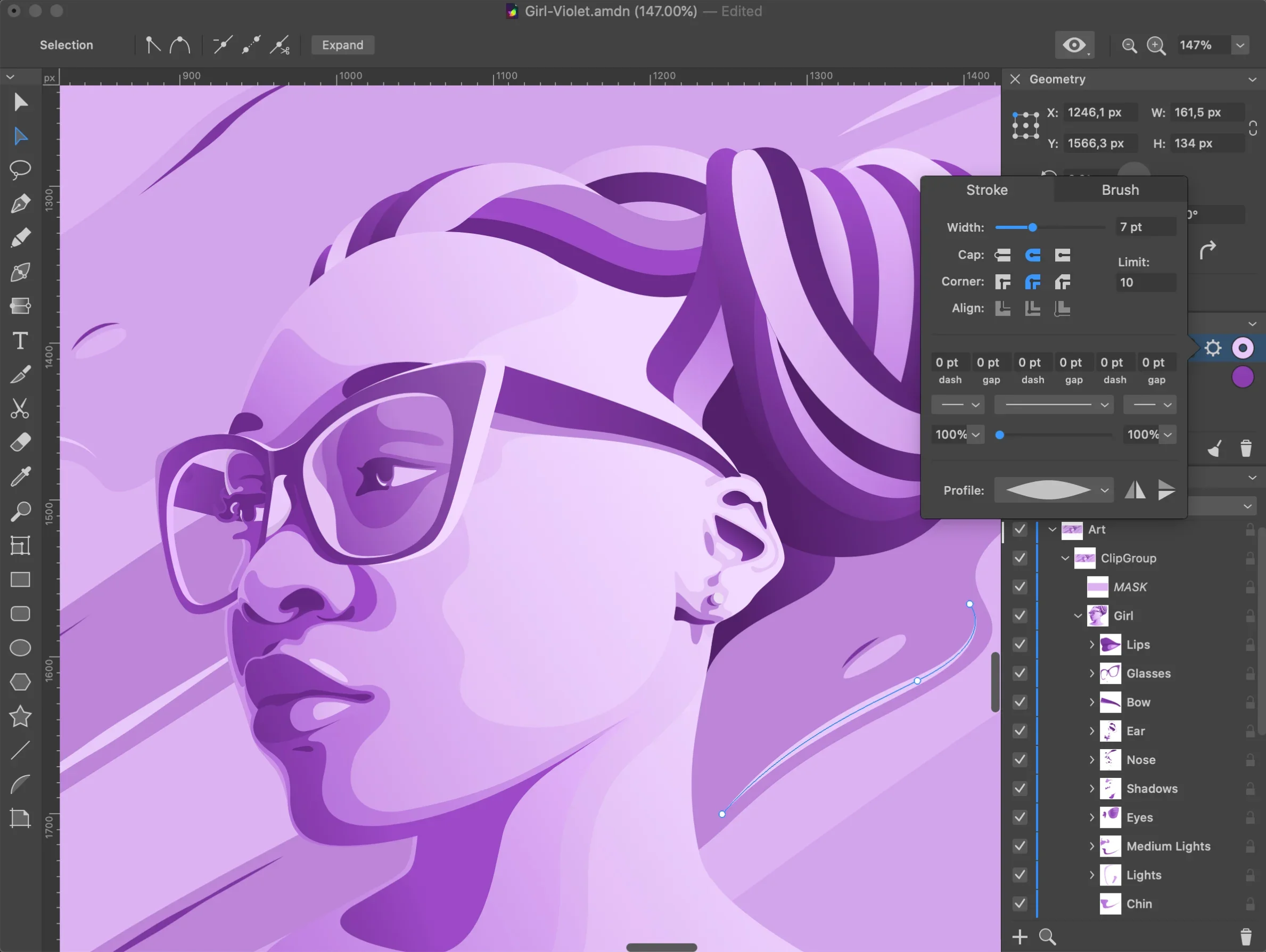Click the stroke Width slider handle

1032,227
